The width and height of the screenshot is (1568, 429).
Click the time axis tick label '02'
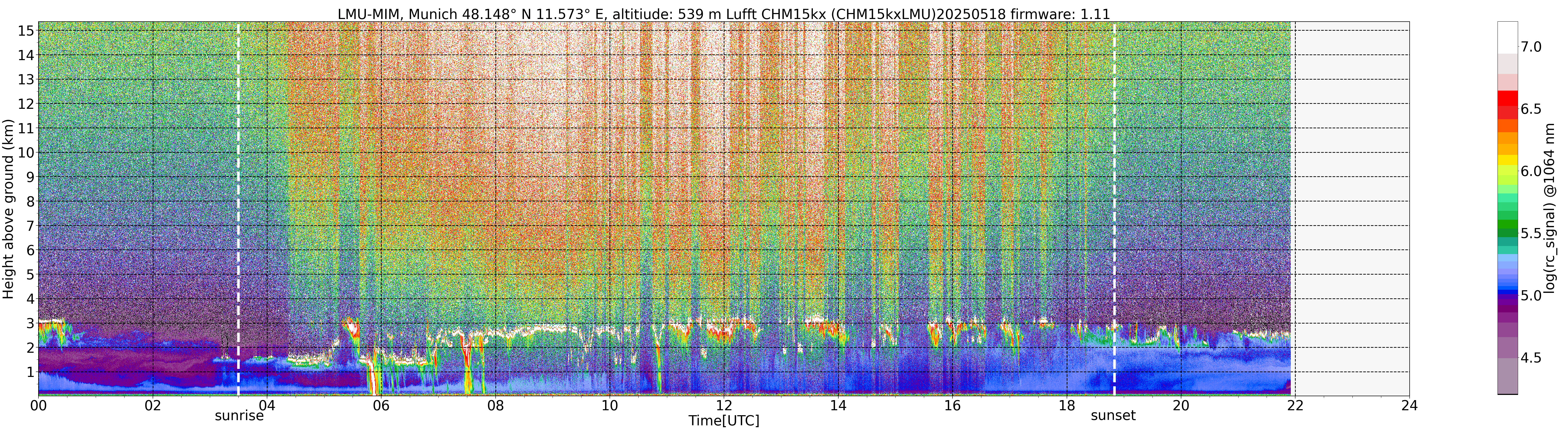153,405
